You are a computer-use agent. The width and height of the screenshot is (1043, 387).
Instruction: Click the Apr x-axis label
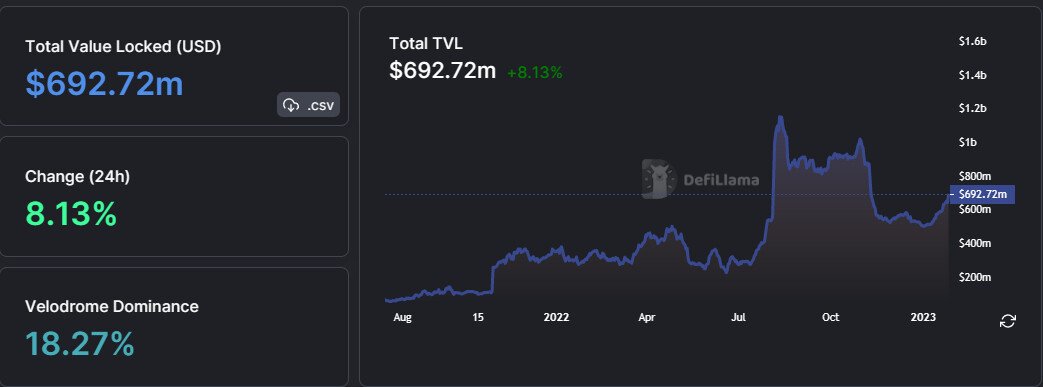[x=647, y=318]
